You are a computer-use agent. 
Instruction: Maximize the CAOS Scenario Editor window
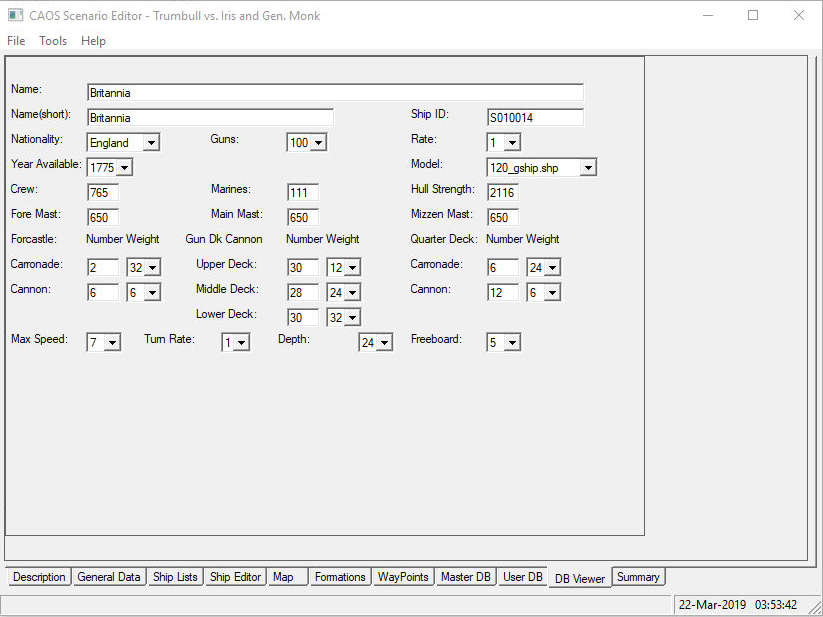click(753, 15)
